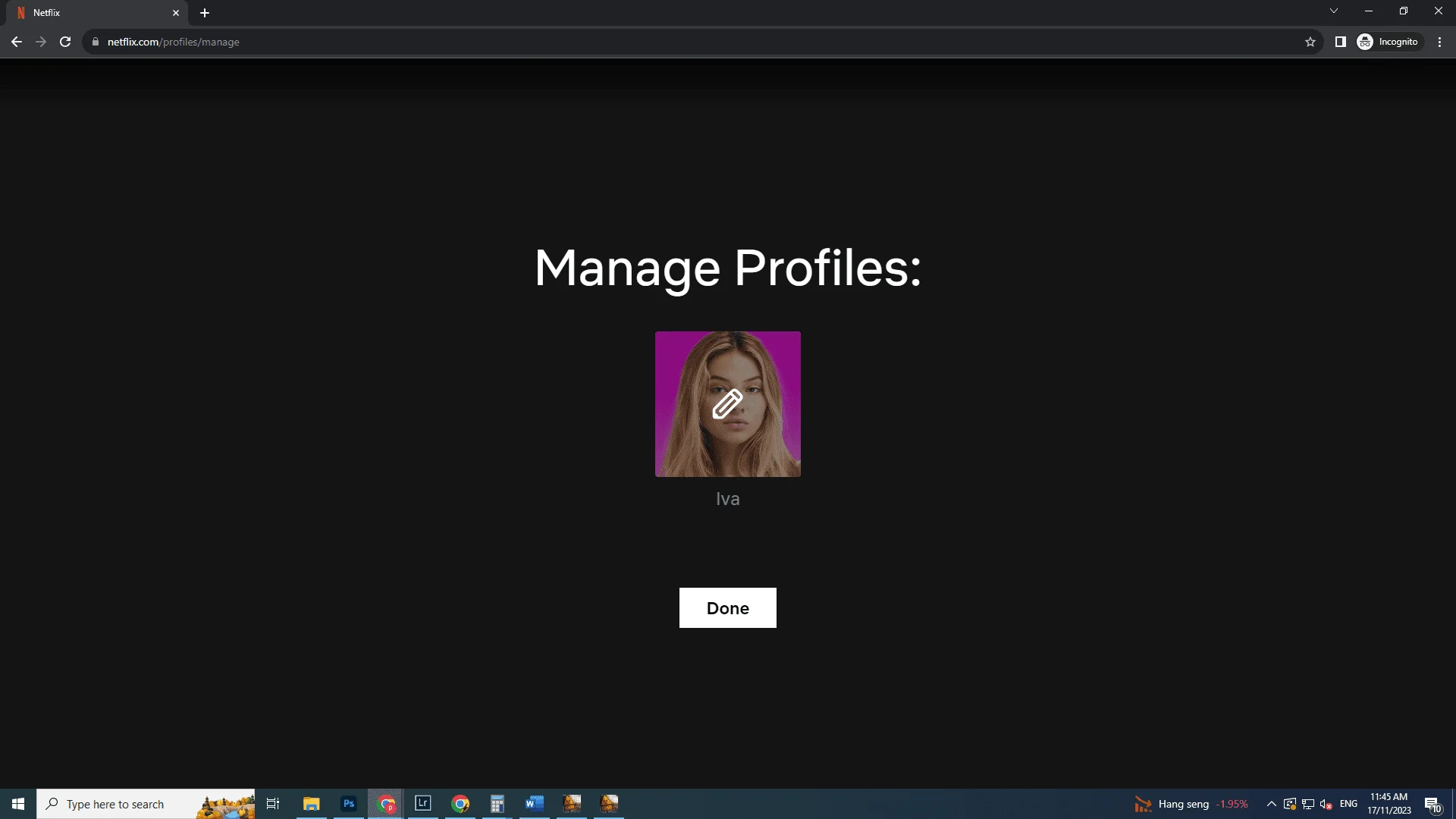This screenshot has width=1456, height=819.
Task: Open the tab search dropdown
Action: coord(1334,11)
